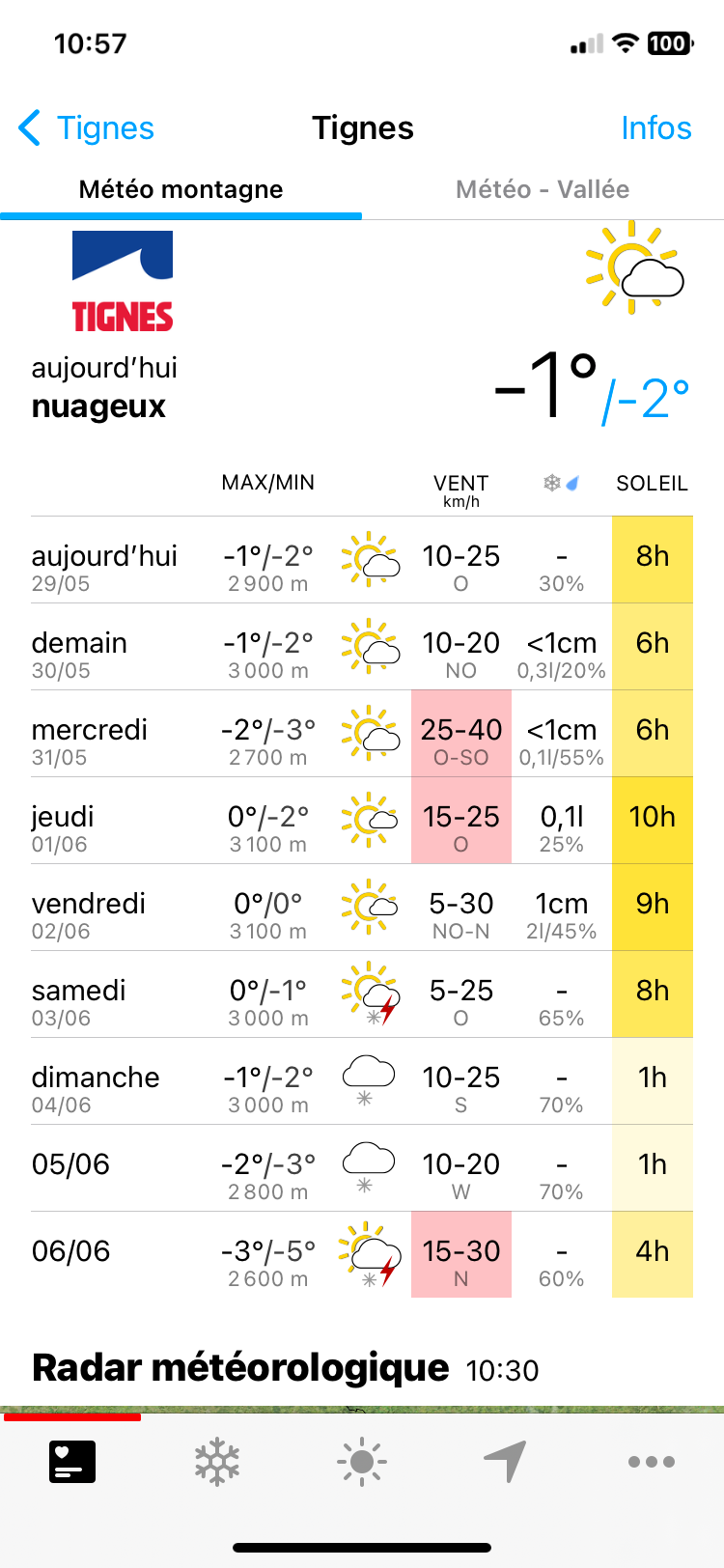Tap the snow/rain column header icon
Screen dimensions: 724x1568
562,483
